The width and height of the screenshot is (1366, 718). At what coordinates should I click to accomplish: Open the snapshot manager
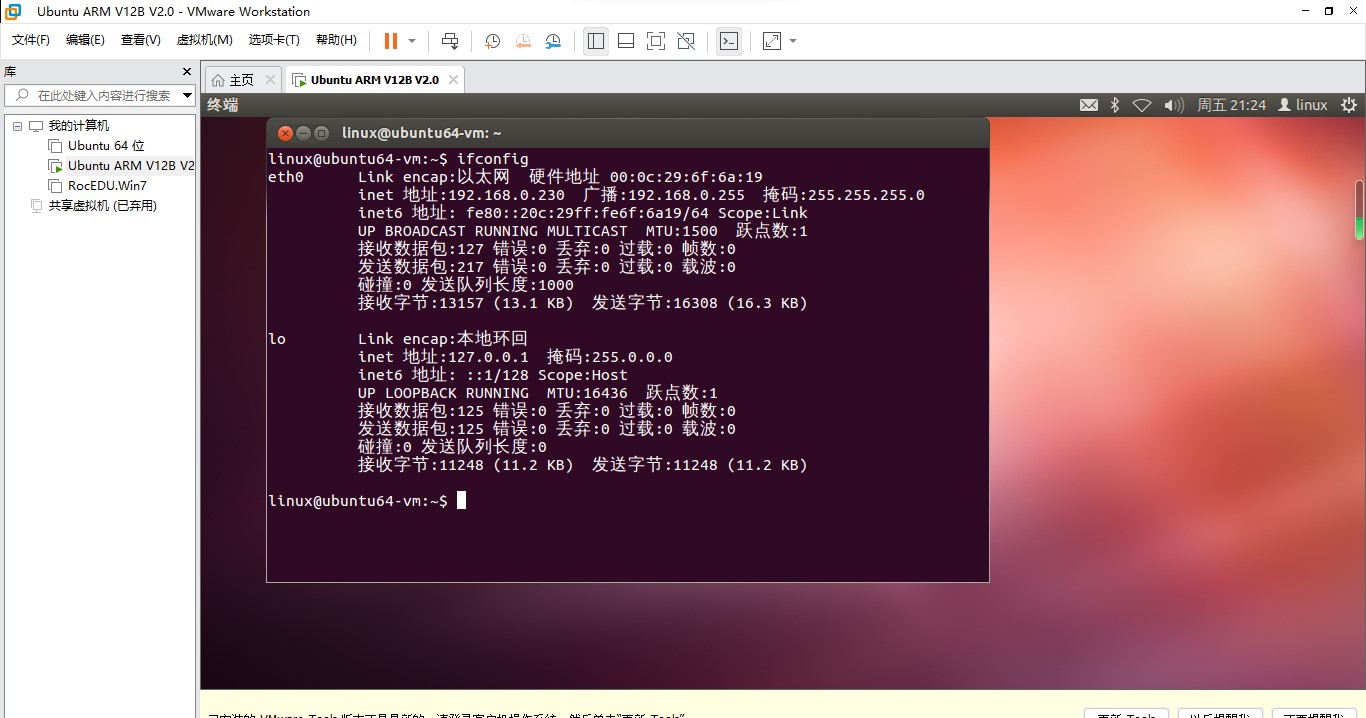click(553, 41)
